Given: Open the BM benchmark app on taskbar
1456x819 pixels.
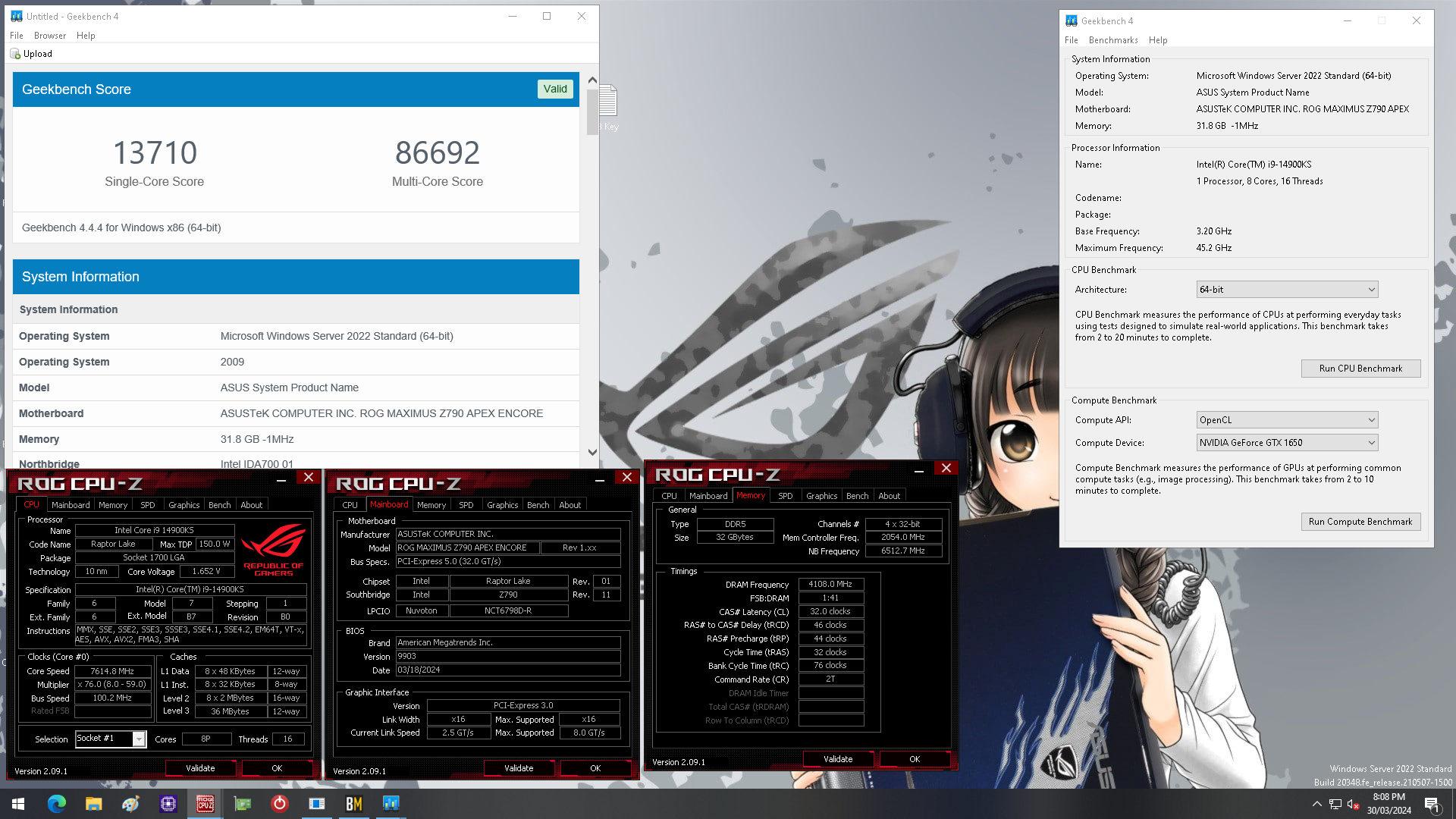Looking at the screenshot, I should [354, 804].
